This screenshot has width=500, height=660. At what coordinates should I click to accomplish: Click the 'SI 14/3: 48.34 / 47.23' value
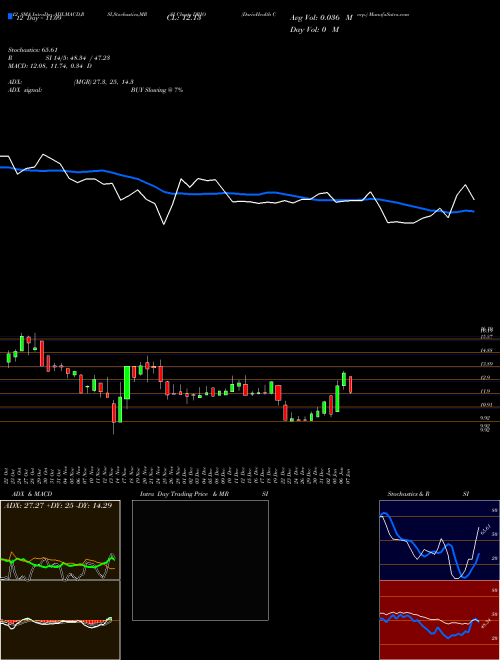coord(78,58)
